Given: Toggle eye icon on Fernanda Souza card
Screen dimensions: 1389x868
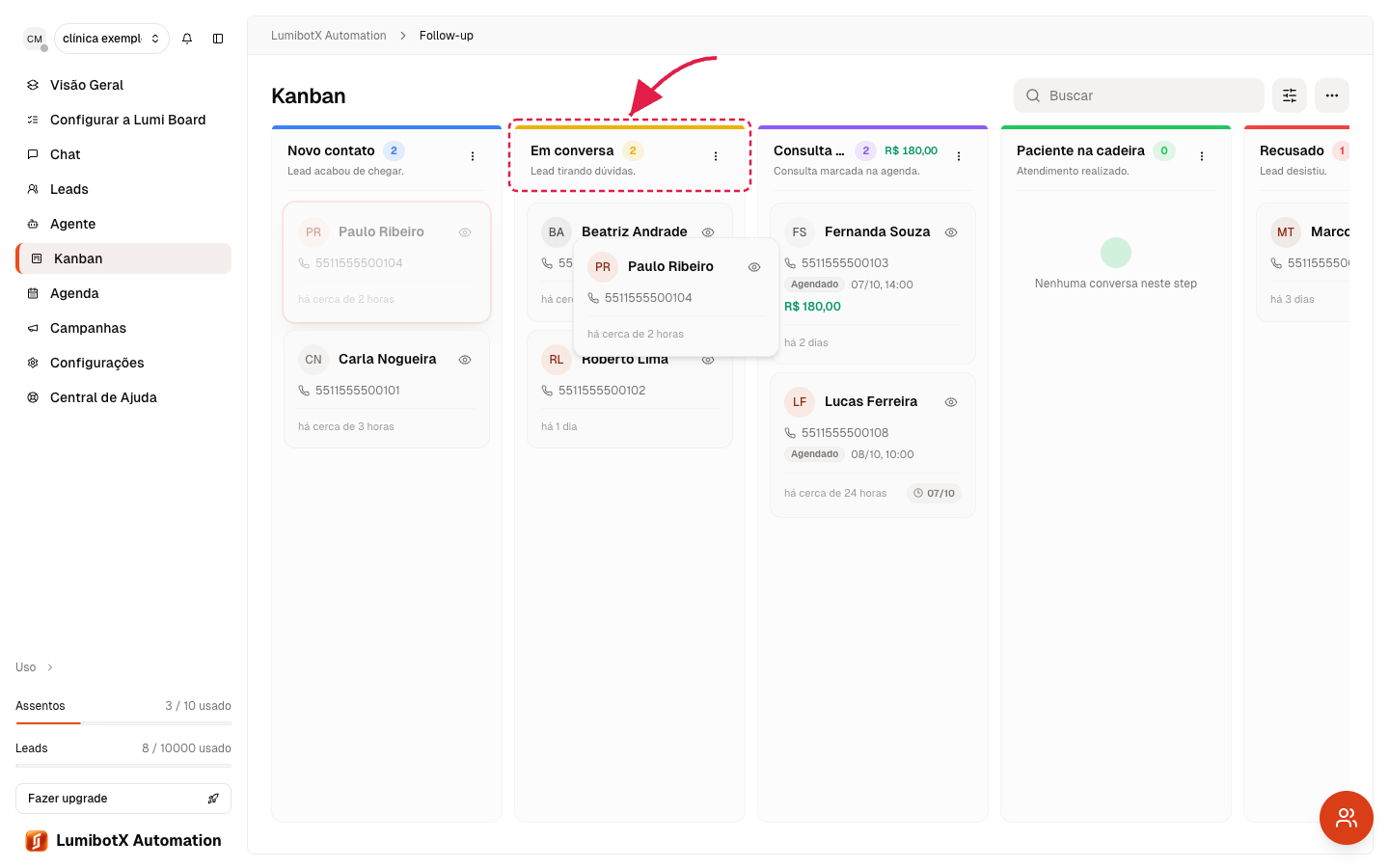Looking at the screenshot, I should (x=951, y=232).
